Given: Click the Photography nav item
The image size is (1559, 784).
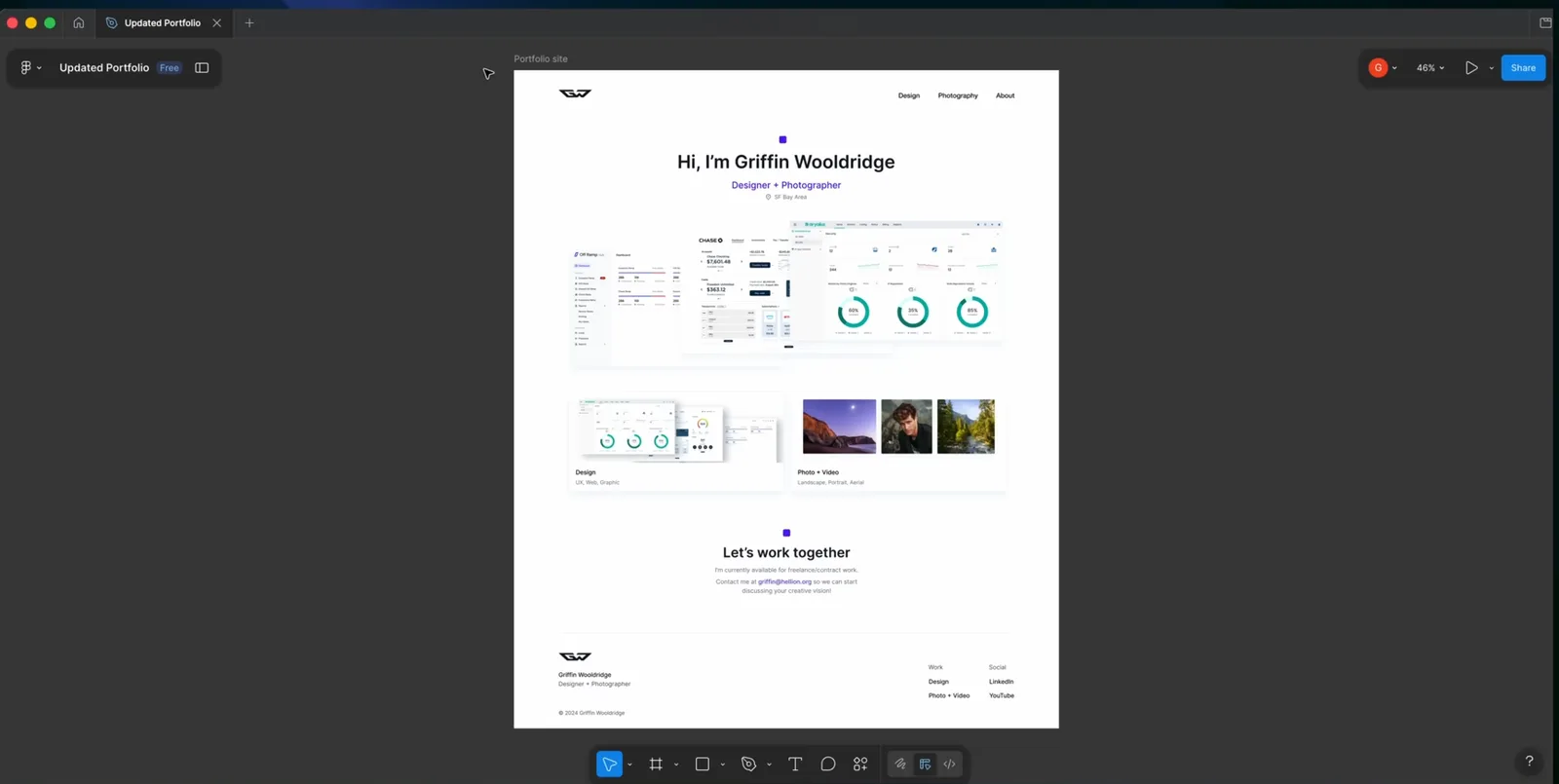Looking at the screenshot, I should click(x=958, y=95).
